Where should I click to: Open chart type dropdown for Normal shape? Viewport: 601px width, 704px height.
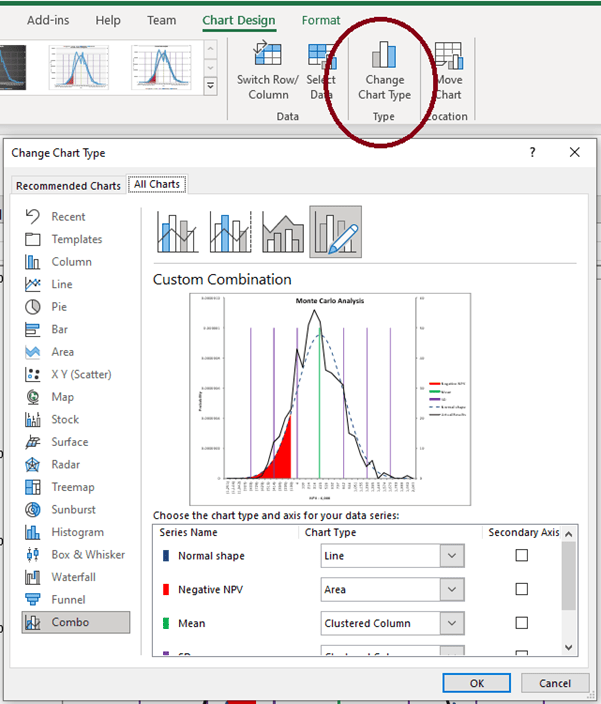pos(453,556)
